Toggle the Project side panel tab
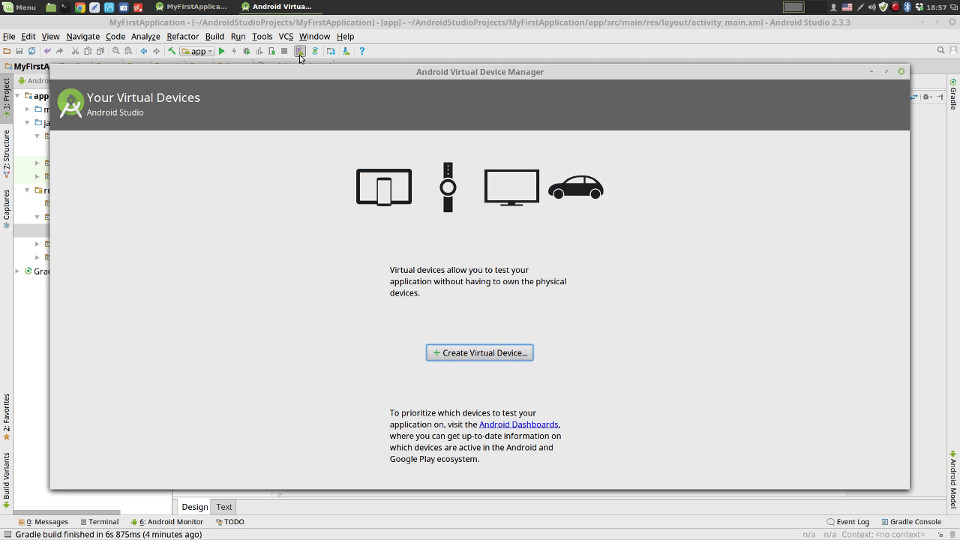Viewport: 960px width, 540px height. click(7, 98)
